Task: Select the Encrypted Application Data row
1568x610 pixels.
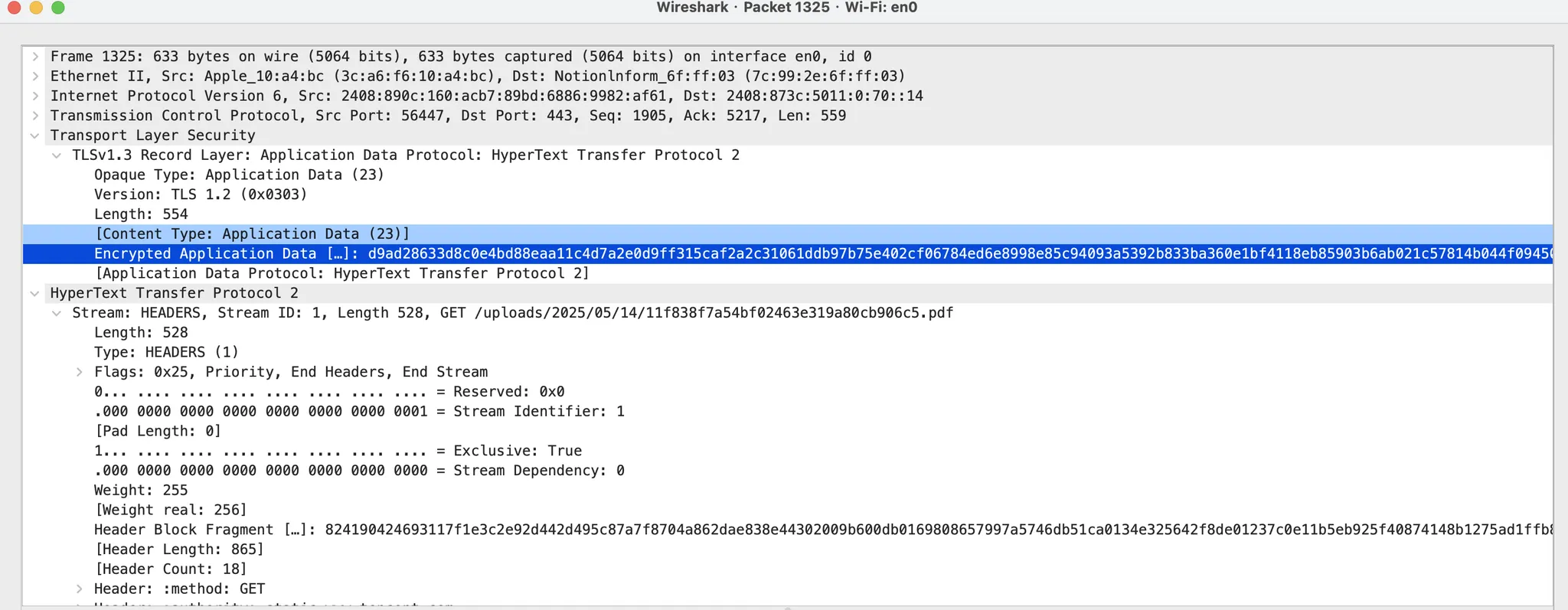Action: [x=788, y=253]
